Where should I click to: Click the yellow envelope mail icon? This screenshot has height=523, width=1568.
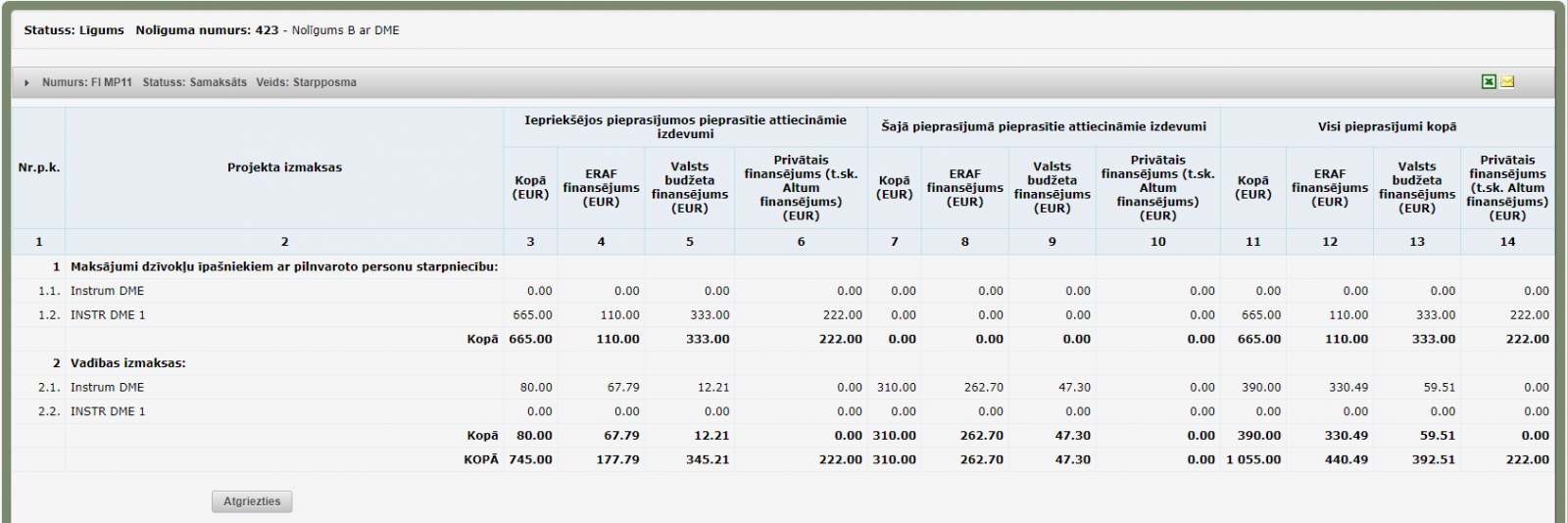point(1507,82)
